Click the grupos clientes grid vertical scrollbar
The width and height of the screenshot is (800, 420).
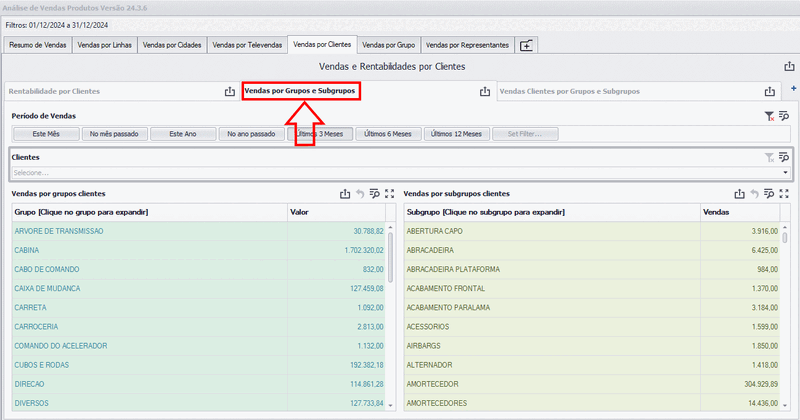point(391,258)
